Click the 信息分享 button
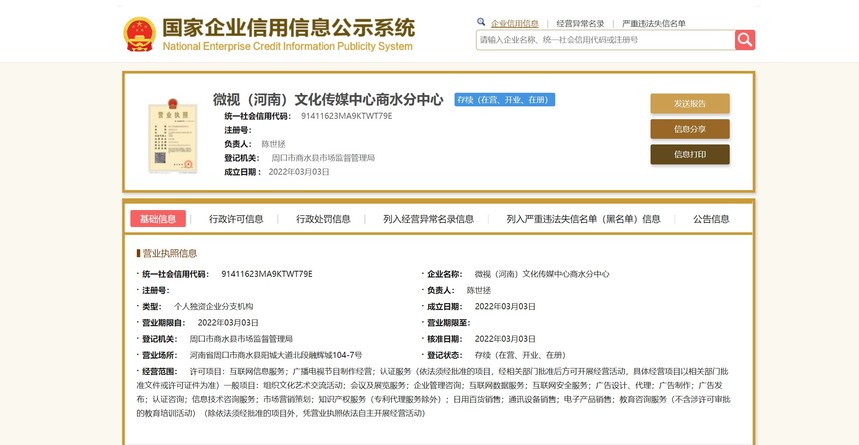This screenshot has height=445, width=859. coord(690,129)
